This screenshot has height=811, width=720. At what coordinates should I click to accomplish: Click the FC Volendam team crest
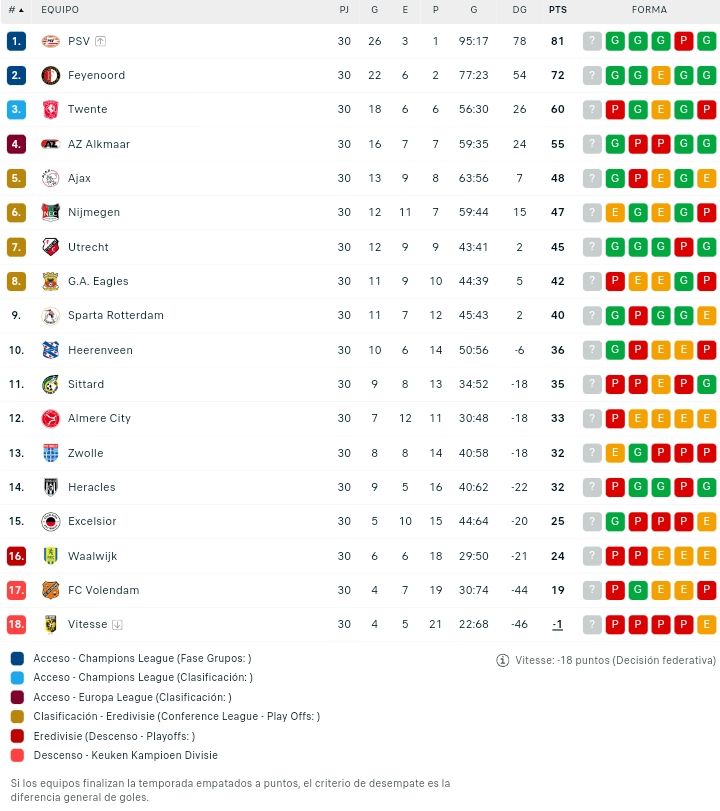[x=51, y=590]
